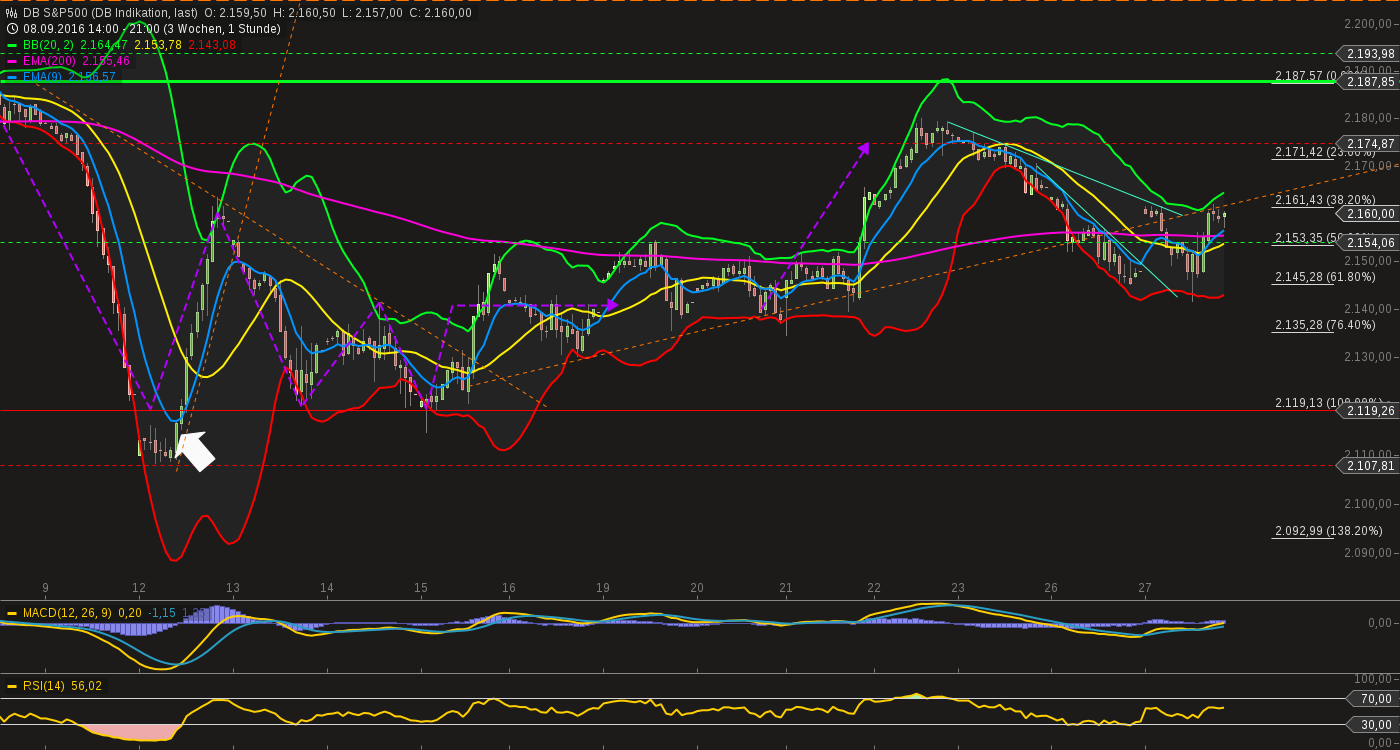Click the Fibonacci level label 2.092,99 (138.20%)
Image resolution: width=1400 pixels, height=750 pixels.
pos(1329,531)
